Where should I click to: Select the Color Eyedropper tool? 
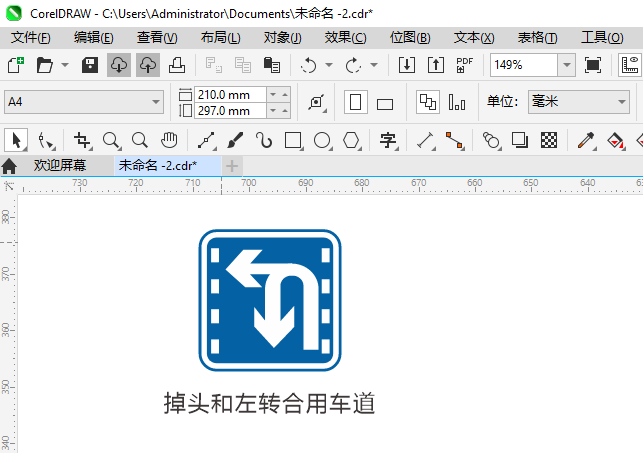tap(586, 140)
